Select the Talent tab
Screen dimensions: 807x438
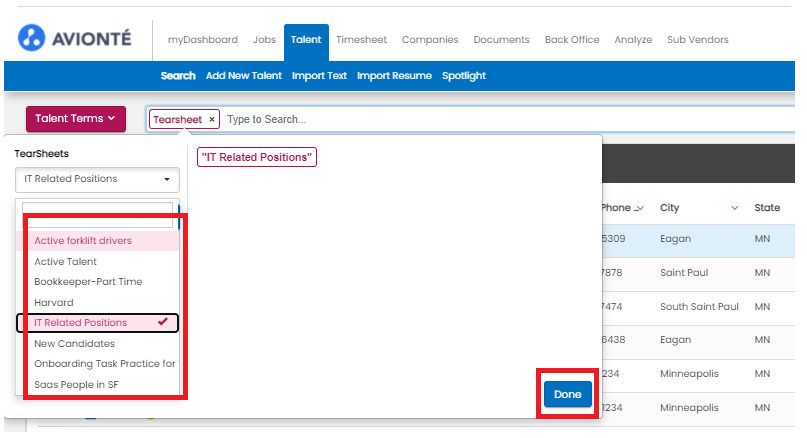click(x=306, y=40)
